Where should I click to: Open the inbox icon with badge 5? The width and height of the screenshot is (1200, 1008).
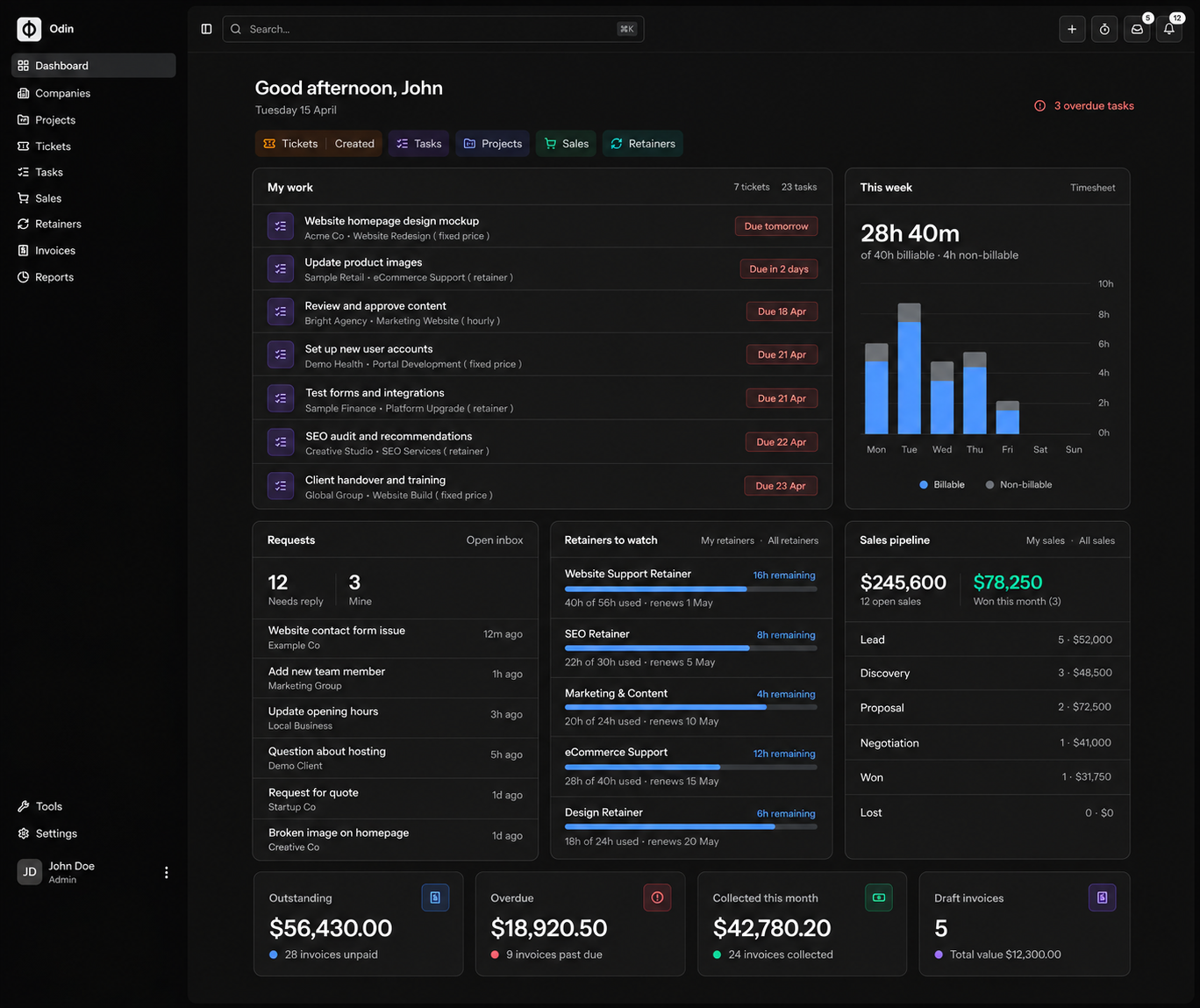click(1137, 29)
